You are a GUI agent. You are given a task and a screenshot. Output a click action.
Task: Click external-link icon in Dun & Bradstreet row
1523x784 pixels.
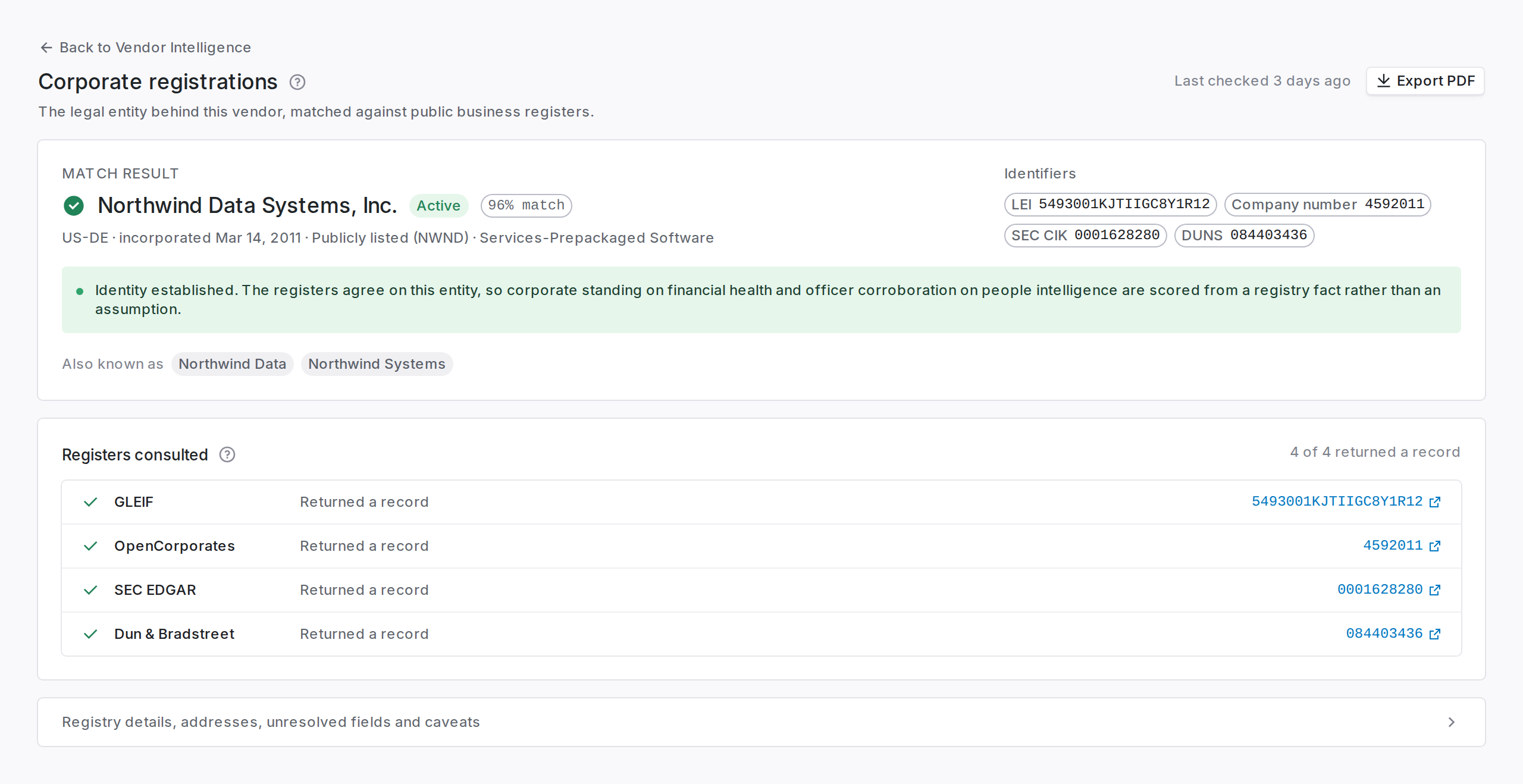pos(1435,634)
